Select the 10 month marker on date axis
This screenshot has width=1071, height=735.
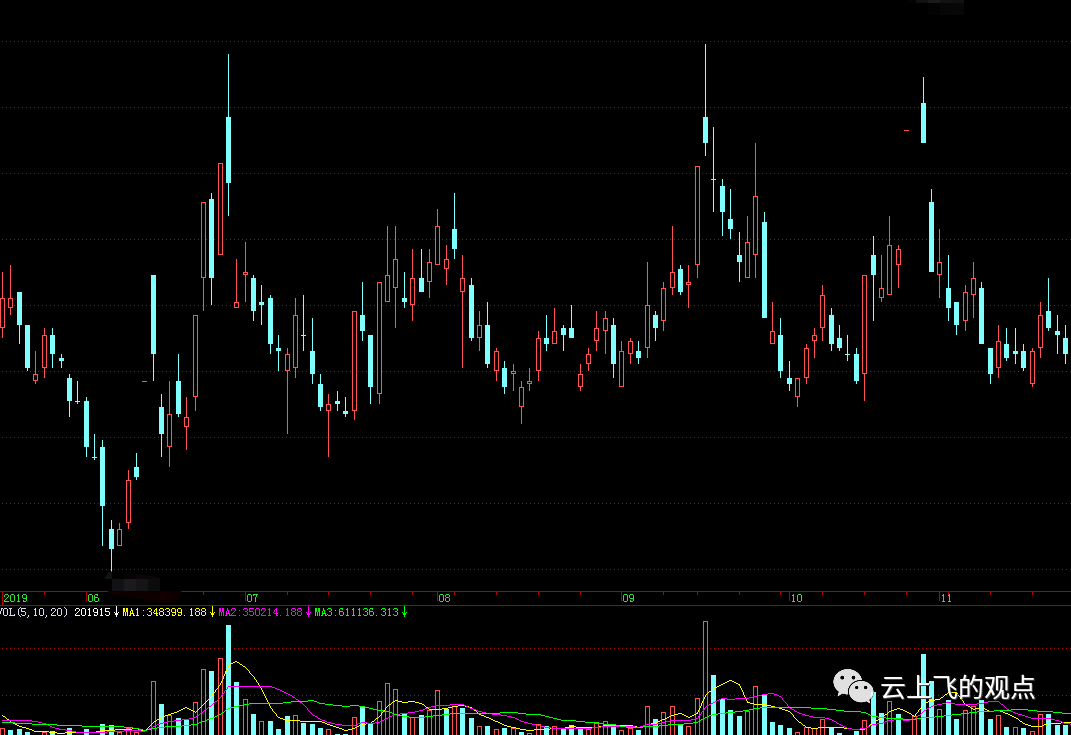(x=796, y=598)
